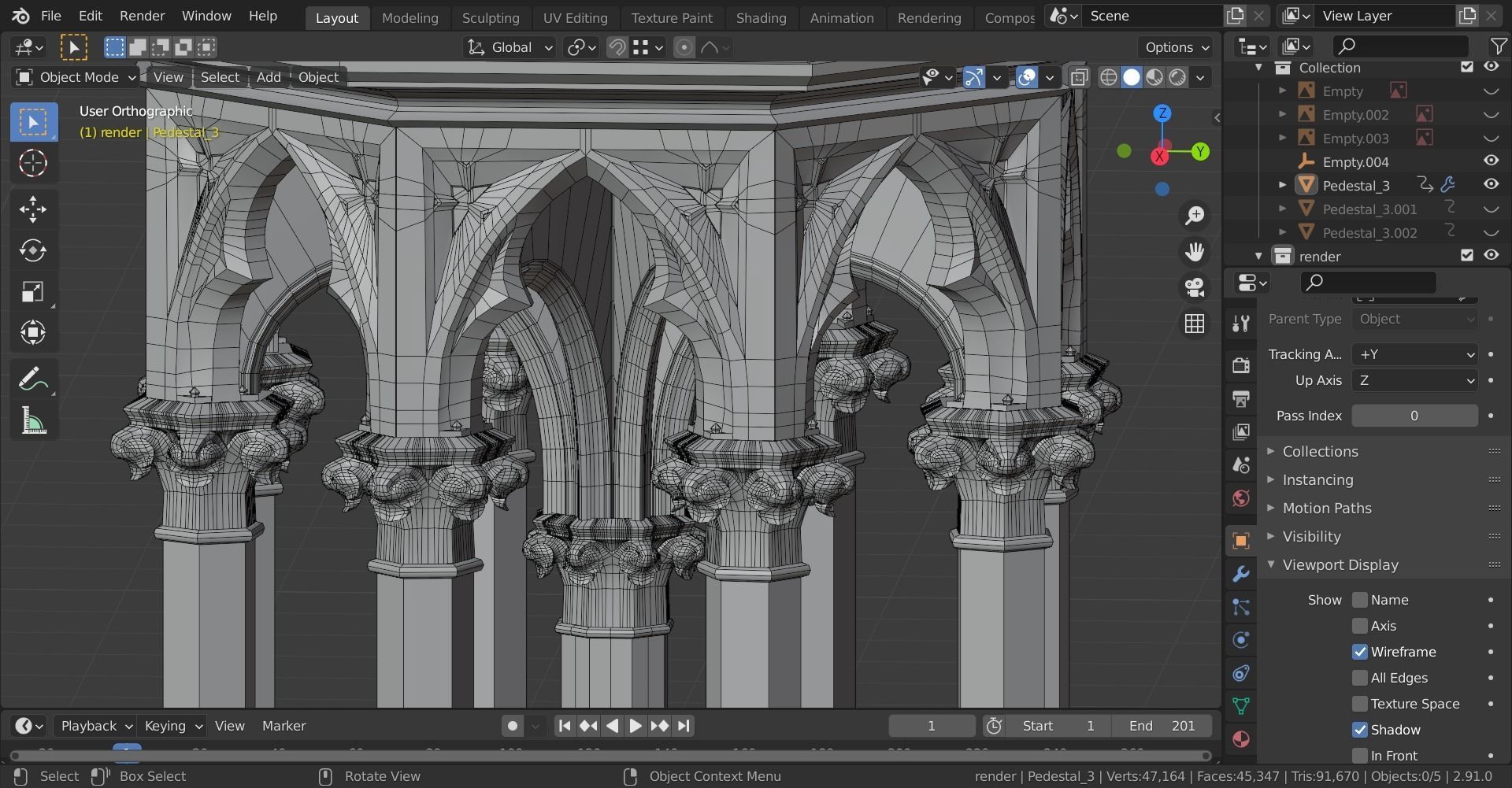This screenshot has height=788, width=1512.
Task: Enable the All Edges checkbox
Action: [1360, 678]
